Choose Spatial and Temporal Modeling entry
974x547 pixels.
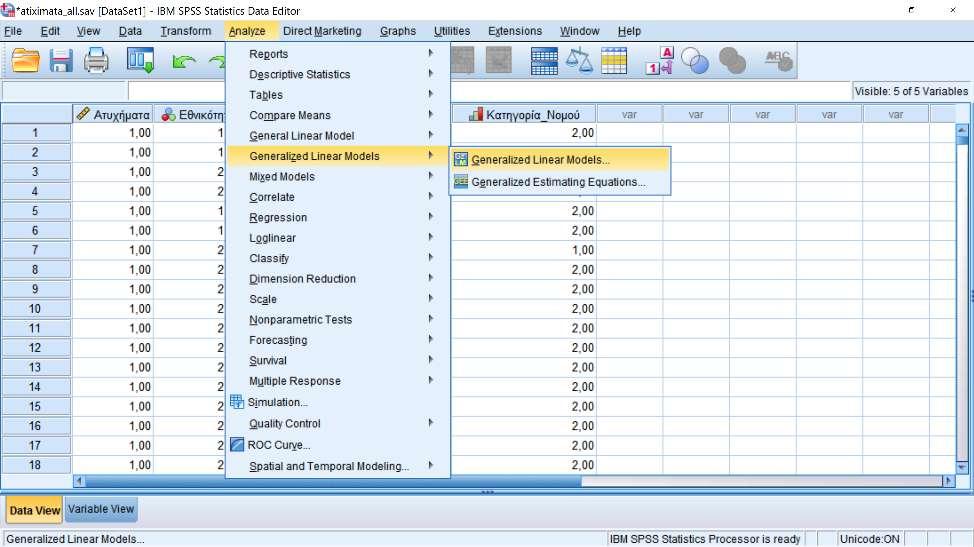click(339, 466)
